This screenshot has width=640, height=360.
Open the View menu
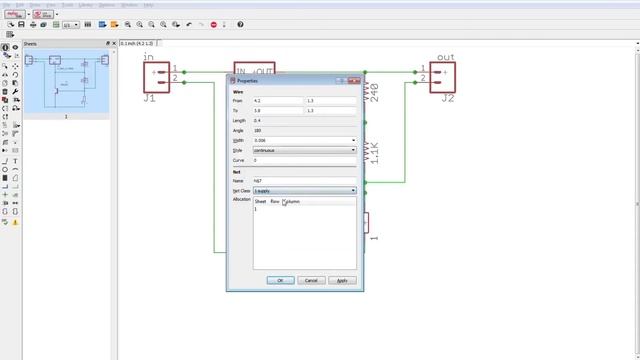coord(51,5)
